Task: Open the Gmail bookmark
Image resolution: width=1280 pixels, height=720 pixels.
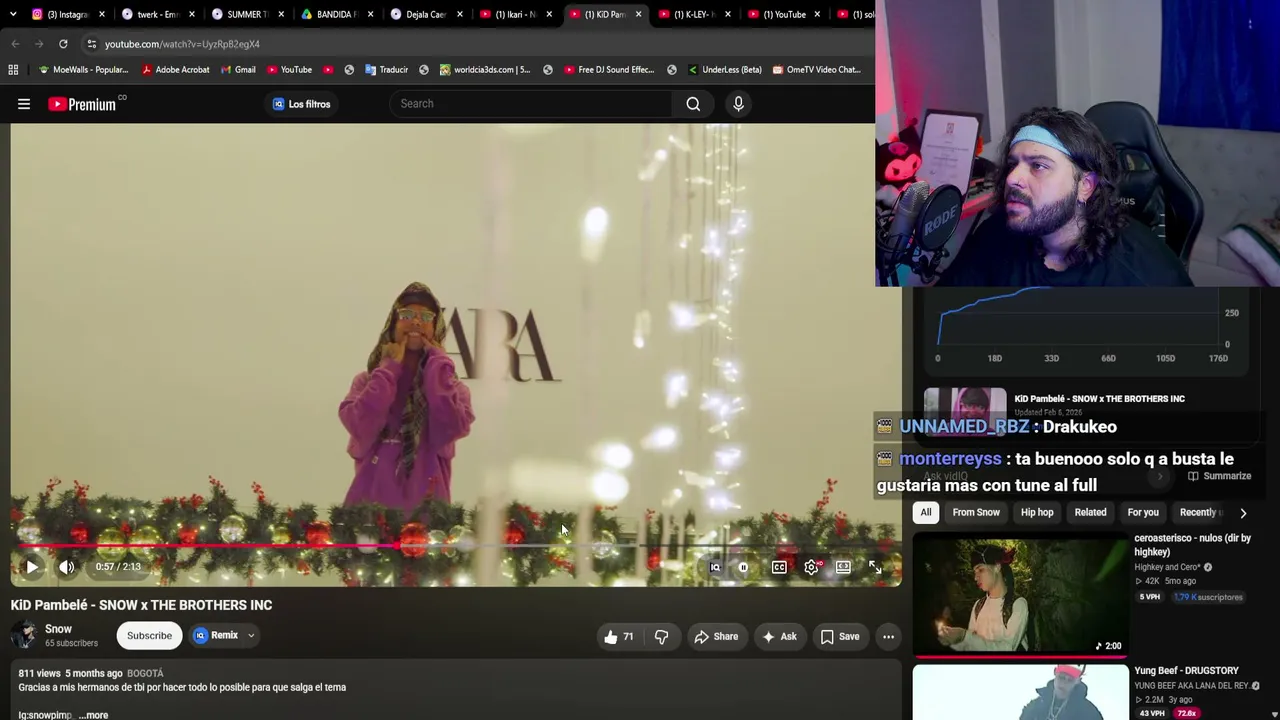Action: (x=238, y=70)
